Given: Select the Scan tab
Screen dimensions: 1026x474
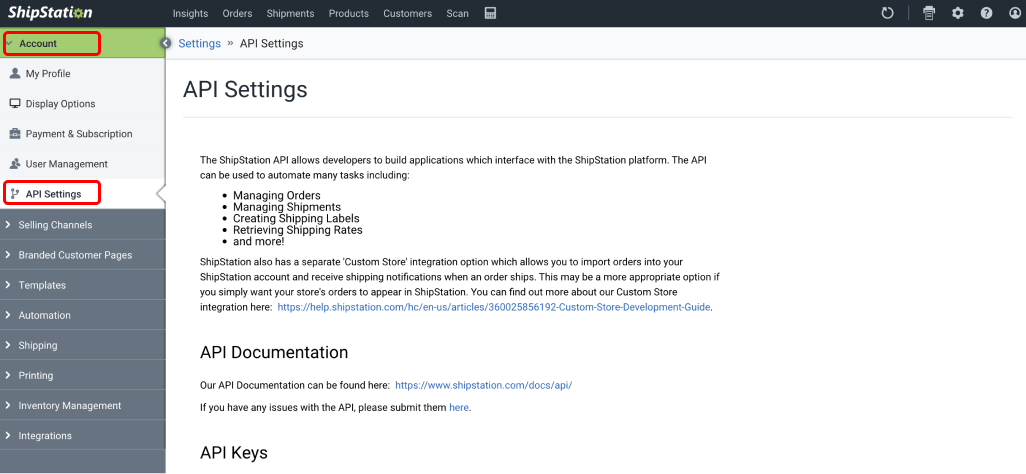Looking at the screenshot, I should point(457,13).
